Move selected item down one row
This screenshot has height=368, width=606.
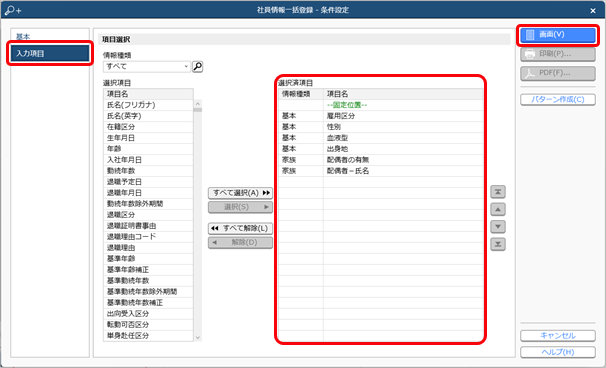[498, 227]
